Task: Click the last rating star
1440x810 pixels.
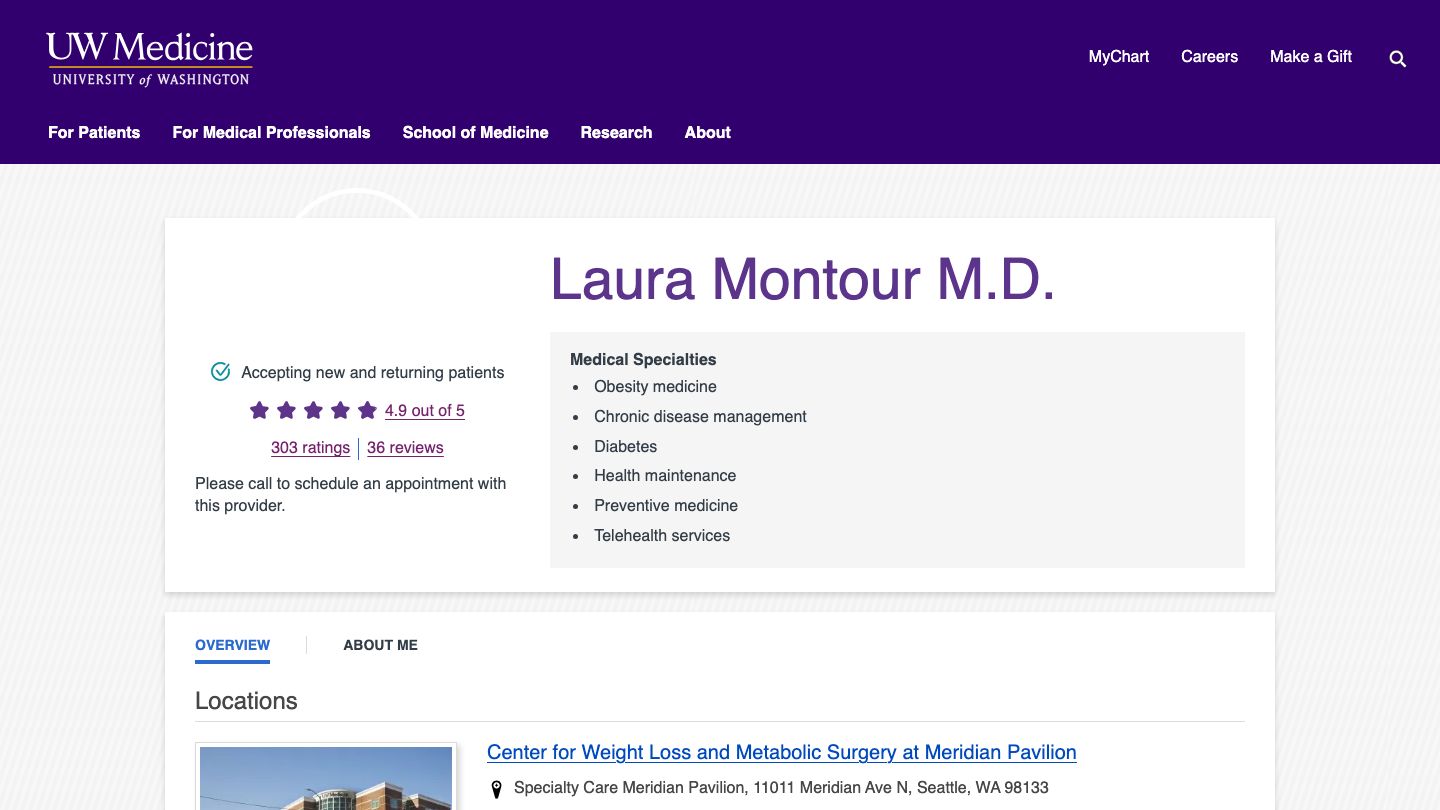Action: 366,410
